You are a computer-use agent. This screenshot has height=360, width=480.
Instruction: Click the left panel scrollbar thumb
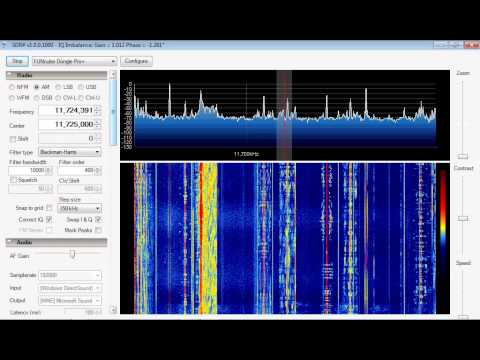click(113, 112)
